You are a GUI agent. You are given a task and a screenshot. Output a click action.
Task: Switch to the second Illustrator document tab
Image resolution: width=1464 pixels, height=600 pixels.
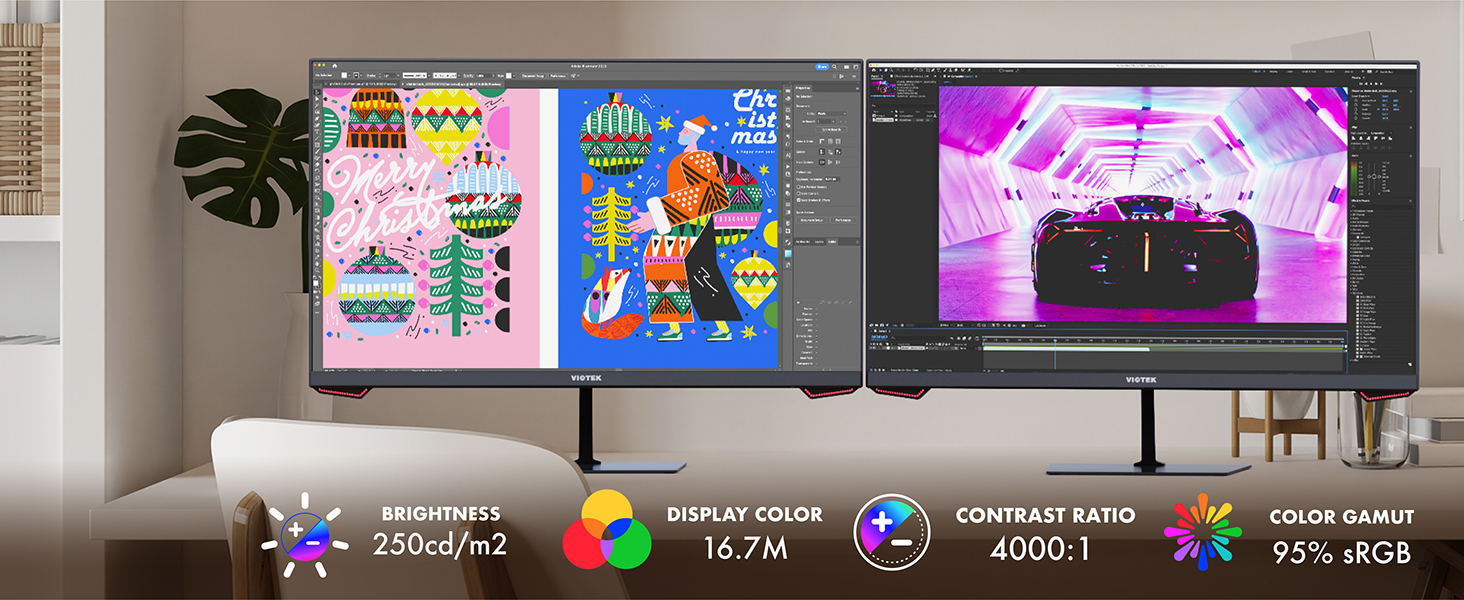point(451,84)
